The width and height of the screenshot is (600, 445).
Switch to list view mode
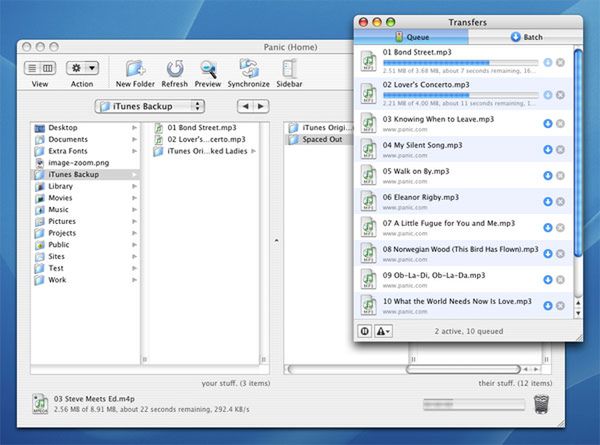(32, 68)
